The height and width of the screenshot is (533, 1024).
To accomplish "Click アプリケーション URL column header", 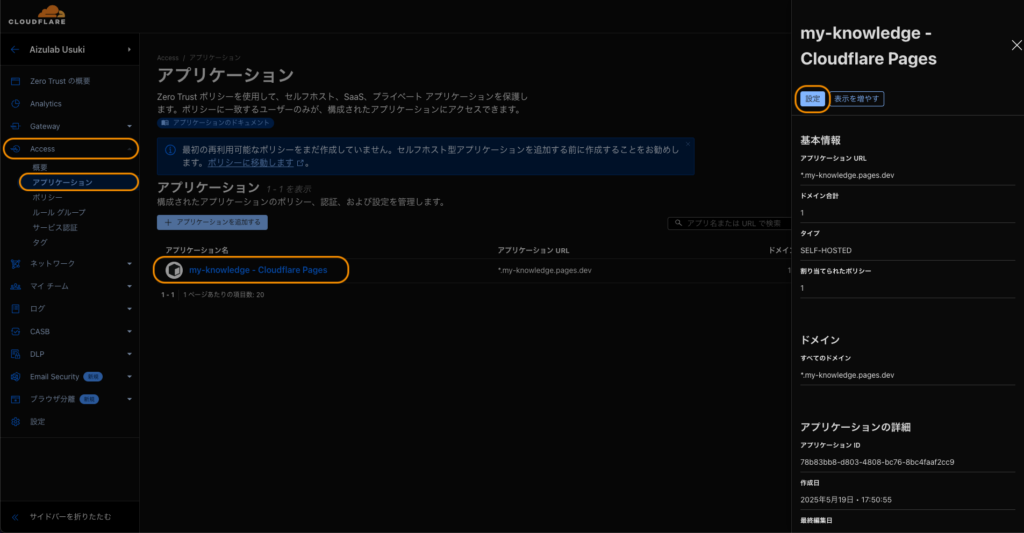I will pos(534,250).
